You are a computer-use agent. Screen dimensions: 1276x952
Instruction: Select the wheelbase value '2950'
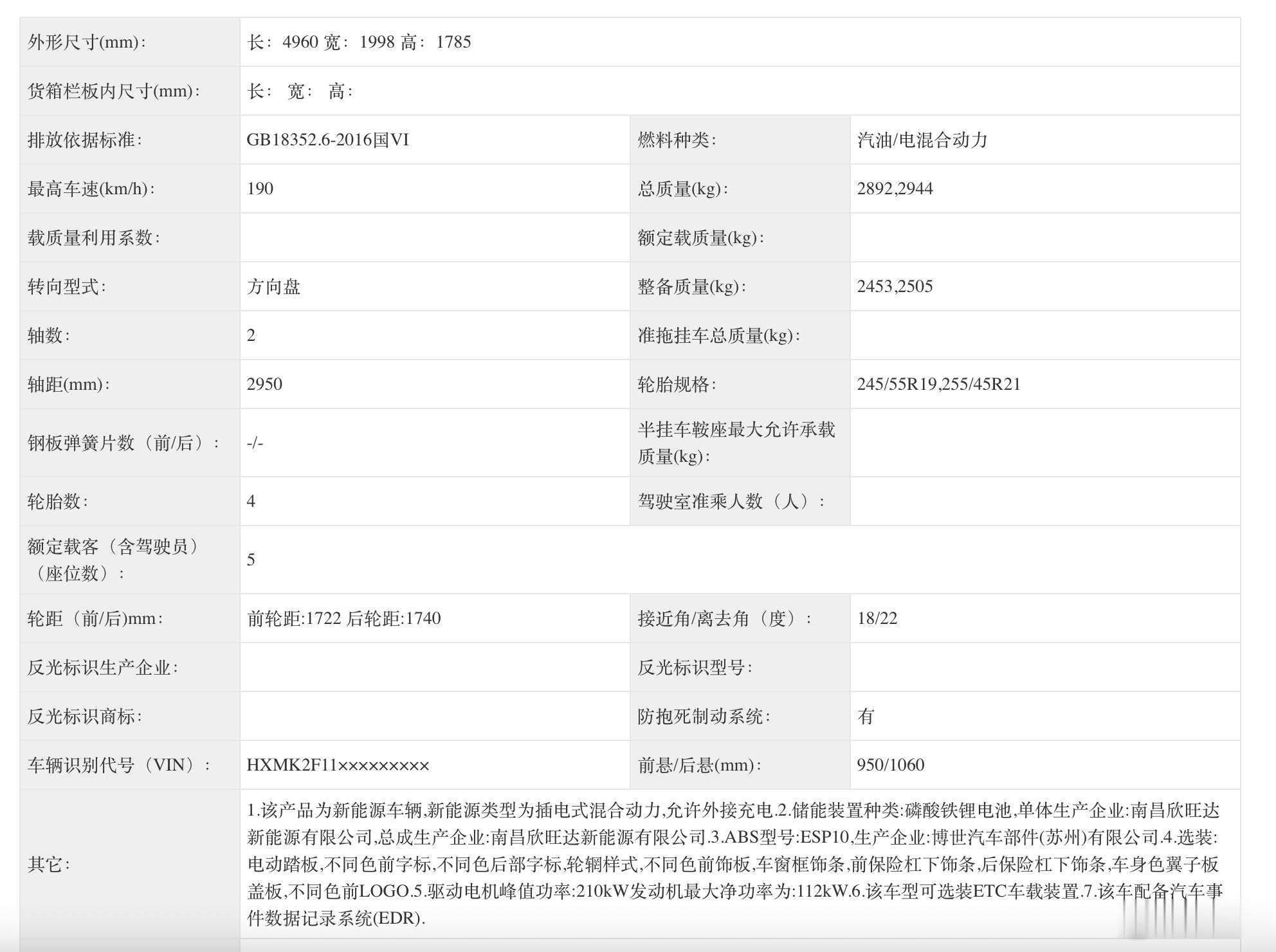click(x=264, y=384)
